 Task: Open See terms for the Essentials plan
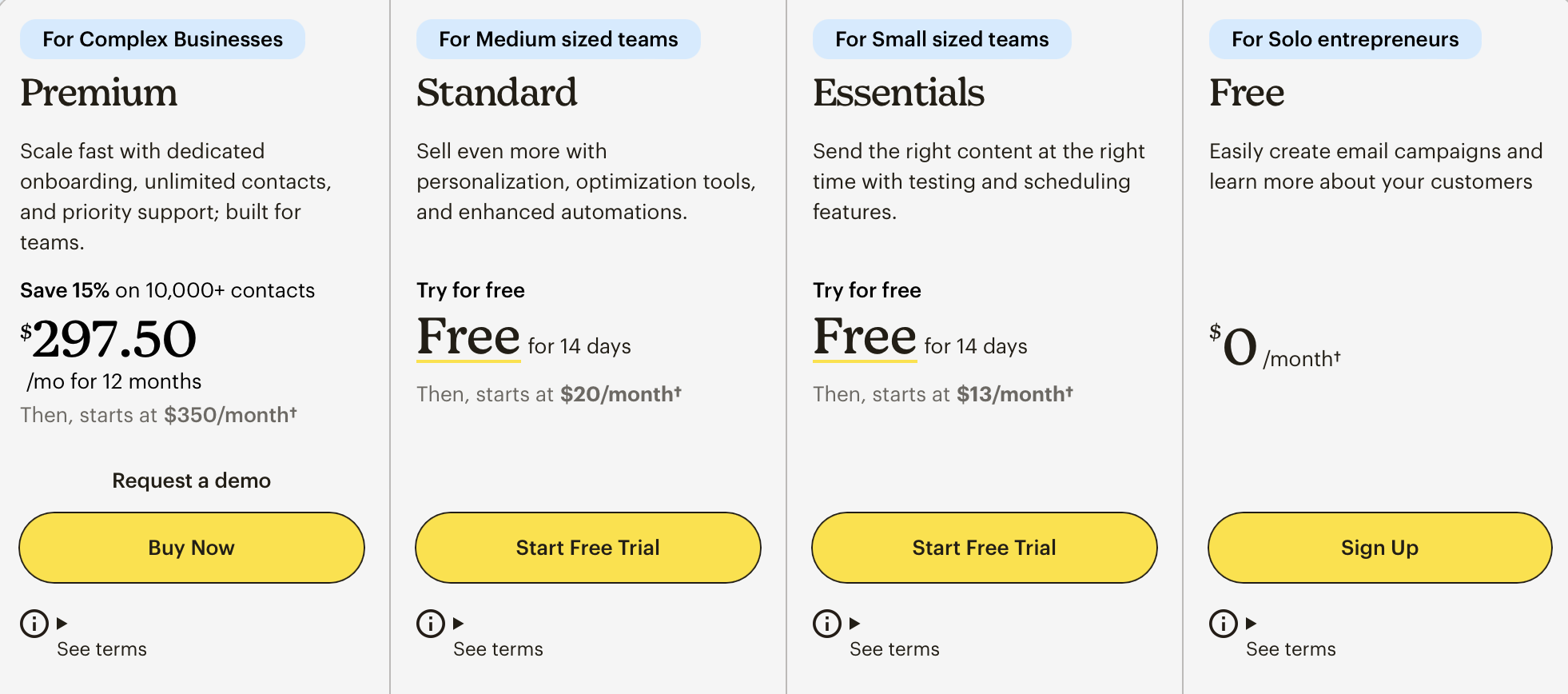pyautogui.click(x=894, y=649)
